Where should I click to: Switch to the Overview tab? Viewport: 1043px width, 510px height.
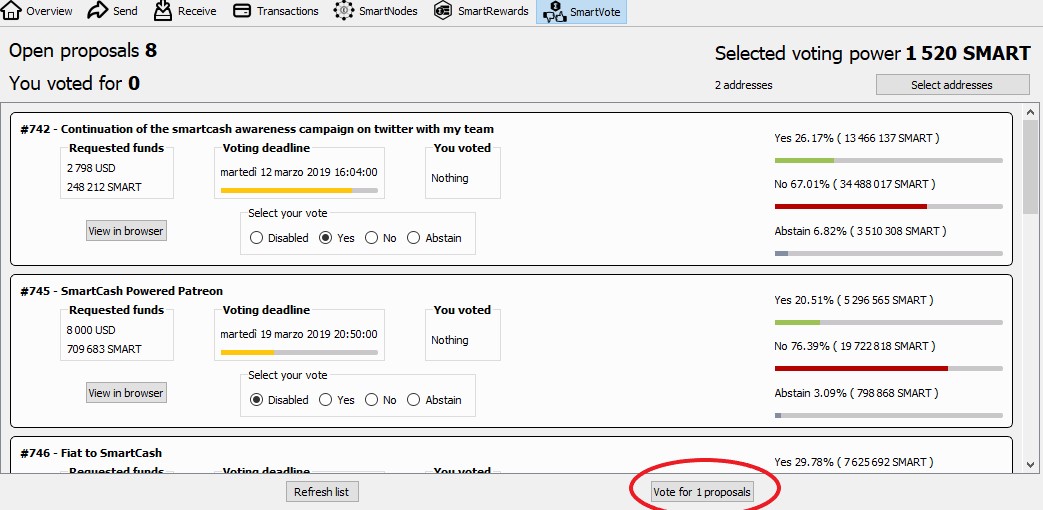click(39, 11)
